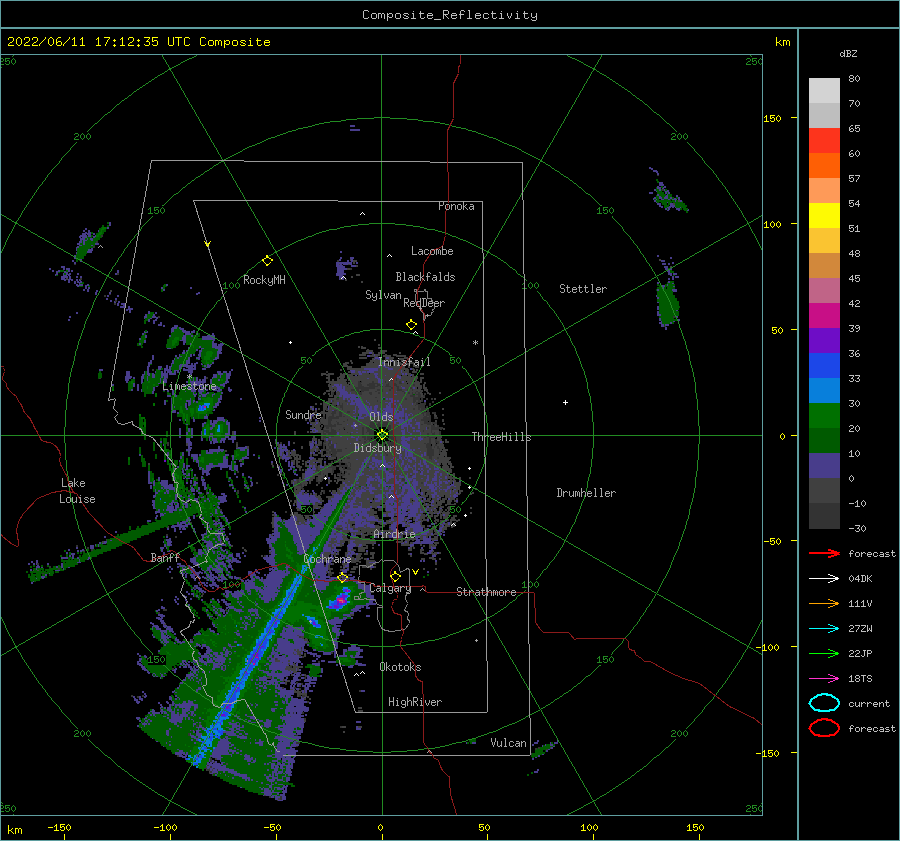This screenshot has width=900, height=841.
Task: Click the yellow radar center marker near Olds
Action: pos(383,435)
